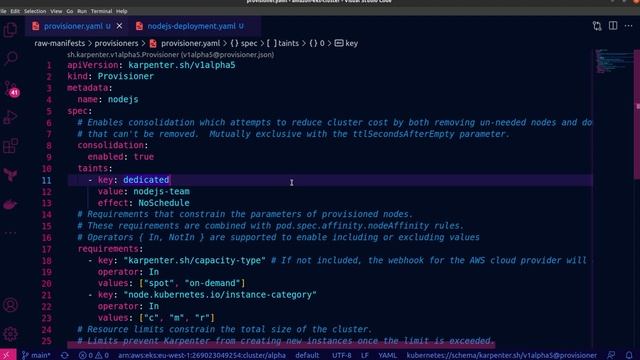
Task: Open feedback icon in status bar
Action: (611, 355)
